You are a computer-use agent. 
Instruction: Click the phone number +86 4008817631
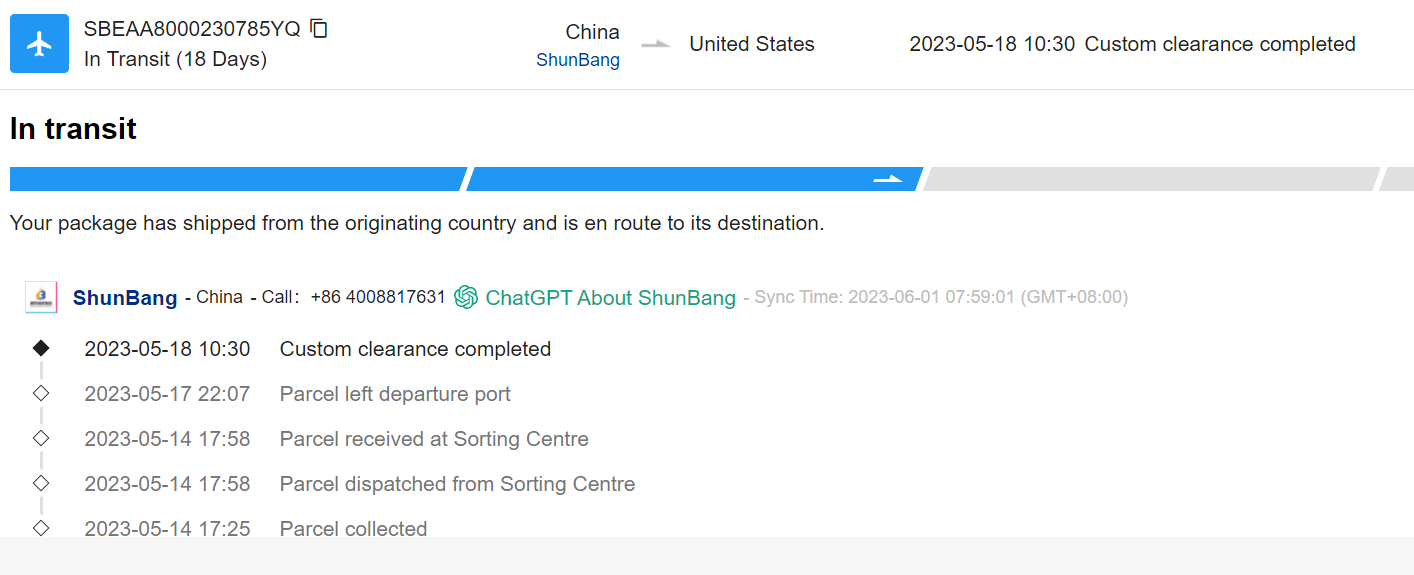point(378,297)
